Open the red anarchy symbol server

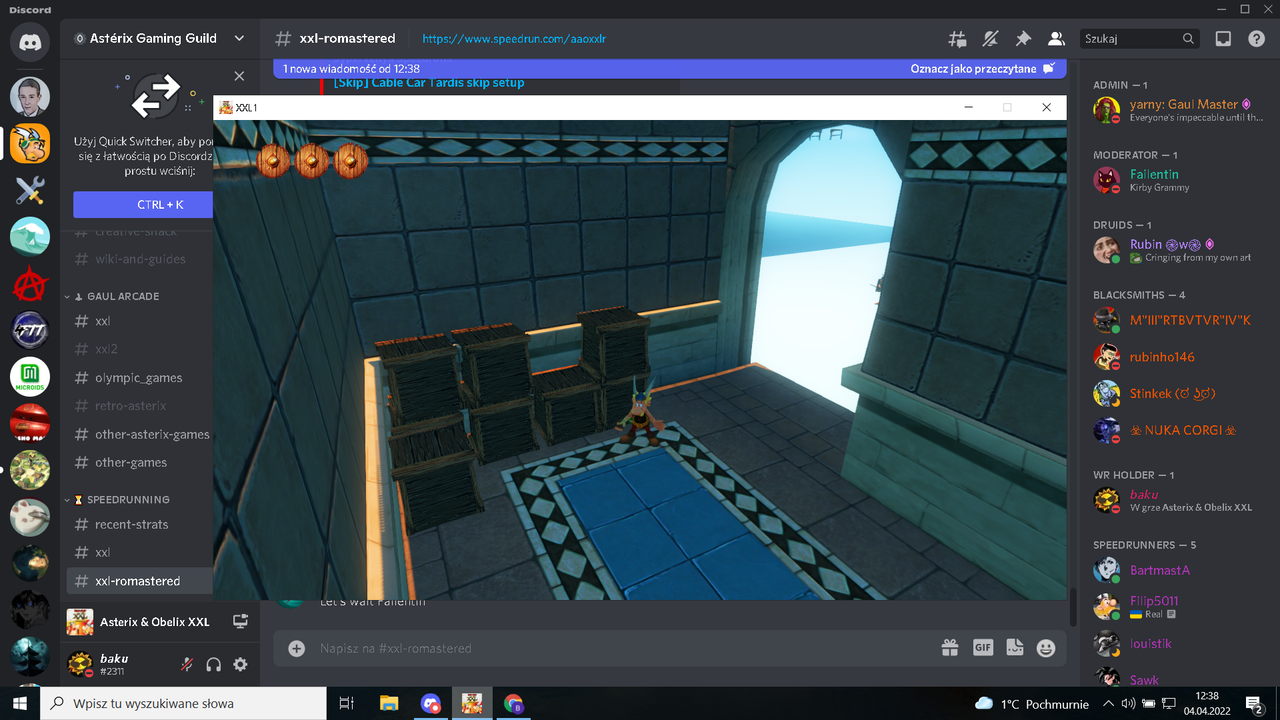point(30,284)
